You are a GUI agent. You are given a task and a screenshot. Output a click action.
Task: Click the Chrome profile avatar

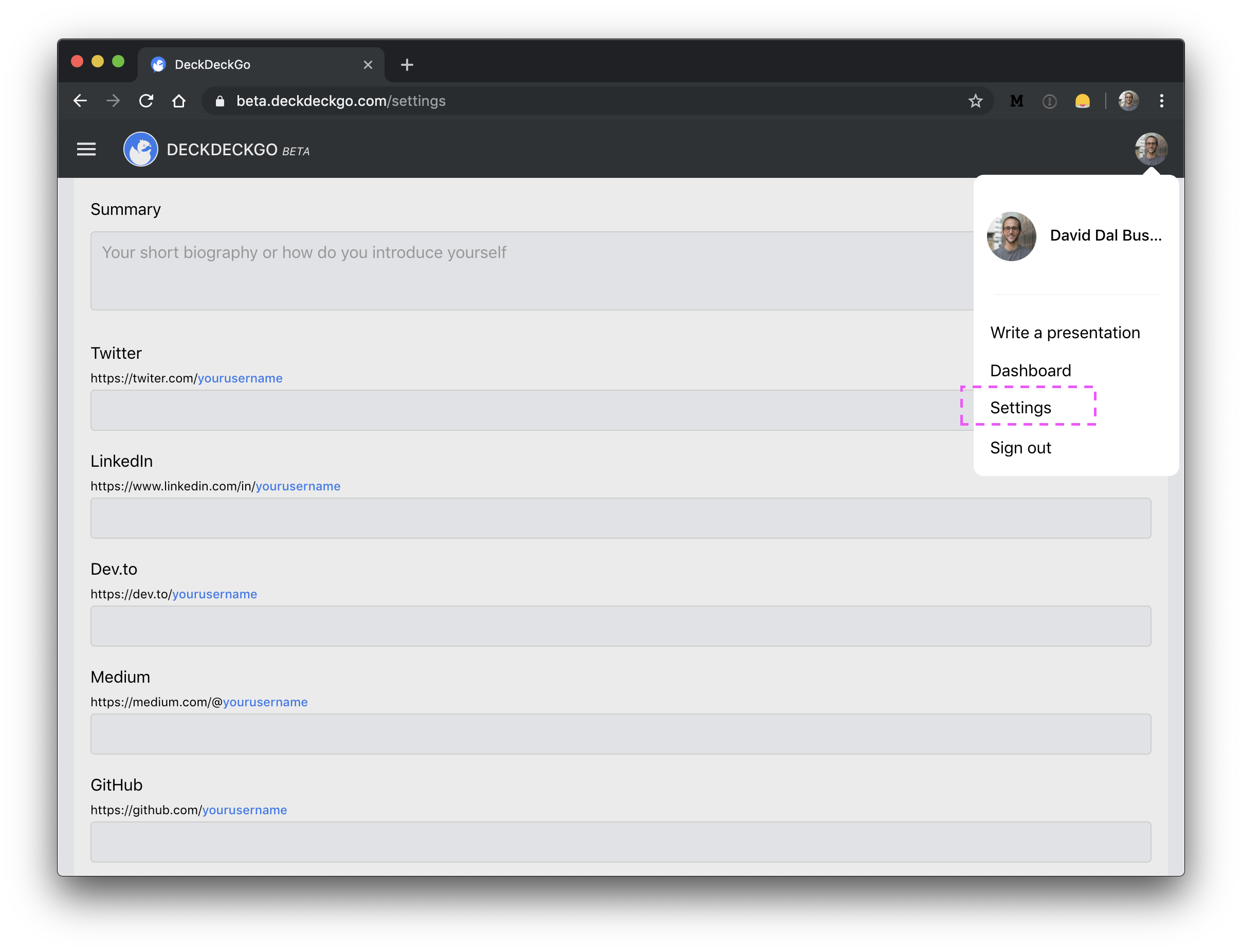1128,101
